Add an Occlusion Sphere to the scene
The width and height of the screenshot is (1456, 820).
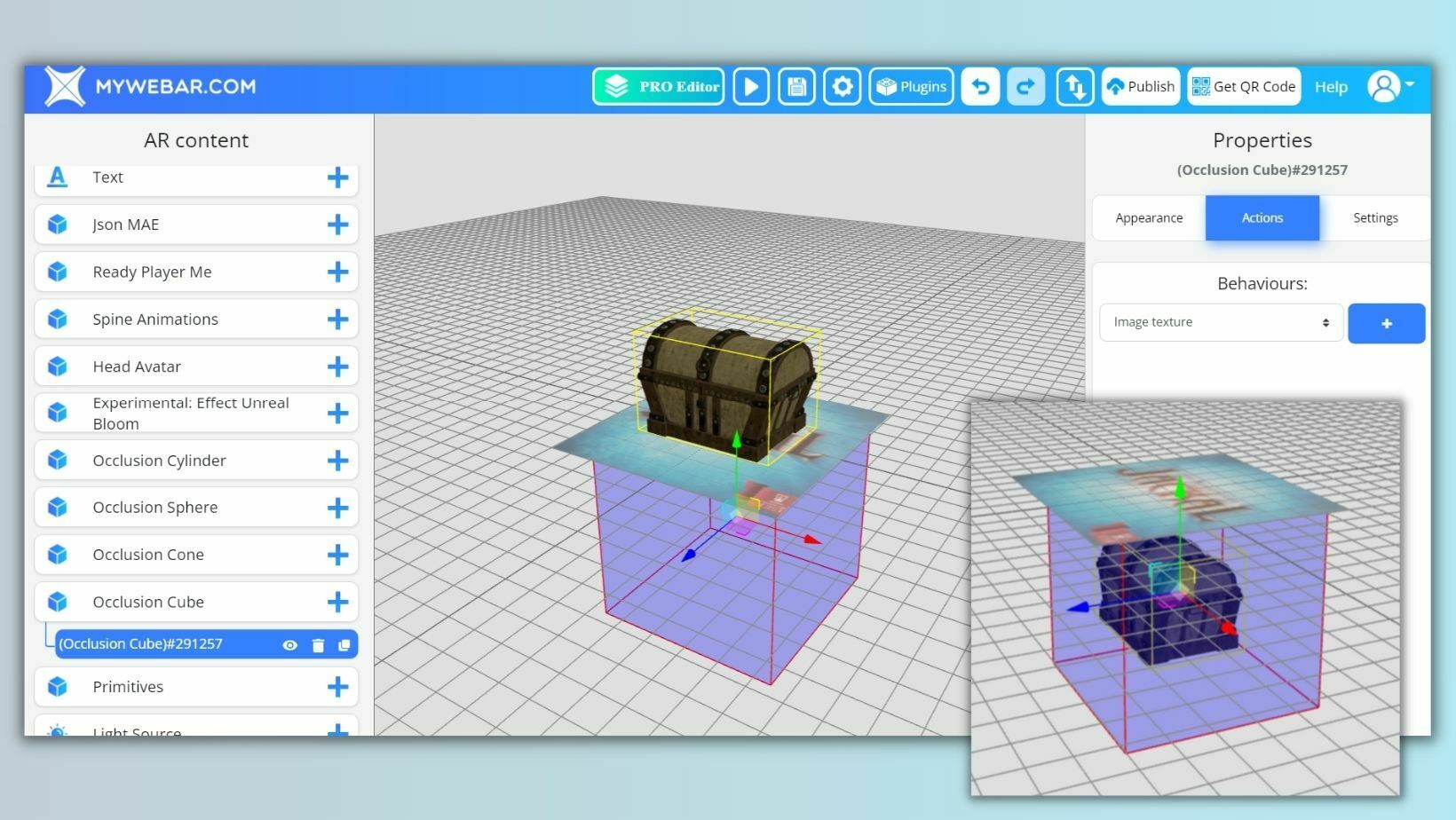tap(337, 508)
